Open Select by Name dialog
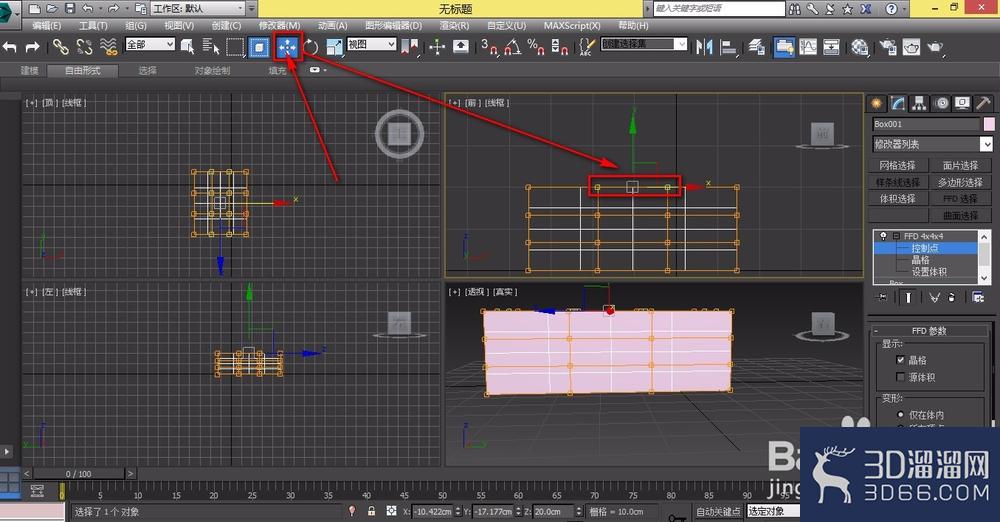Image resolution: width=1000 pixels, height=522 pixels. pos(210,47)
